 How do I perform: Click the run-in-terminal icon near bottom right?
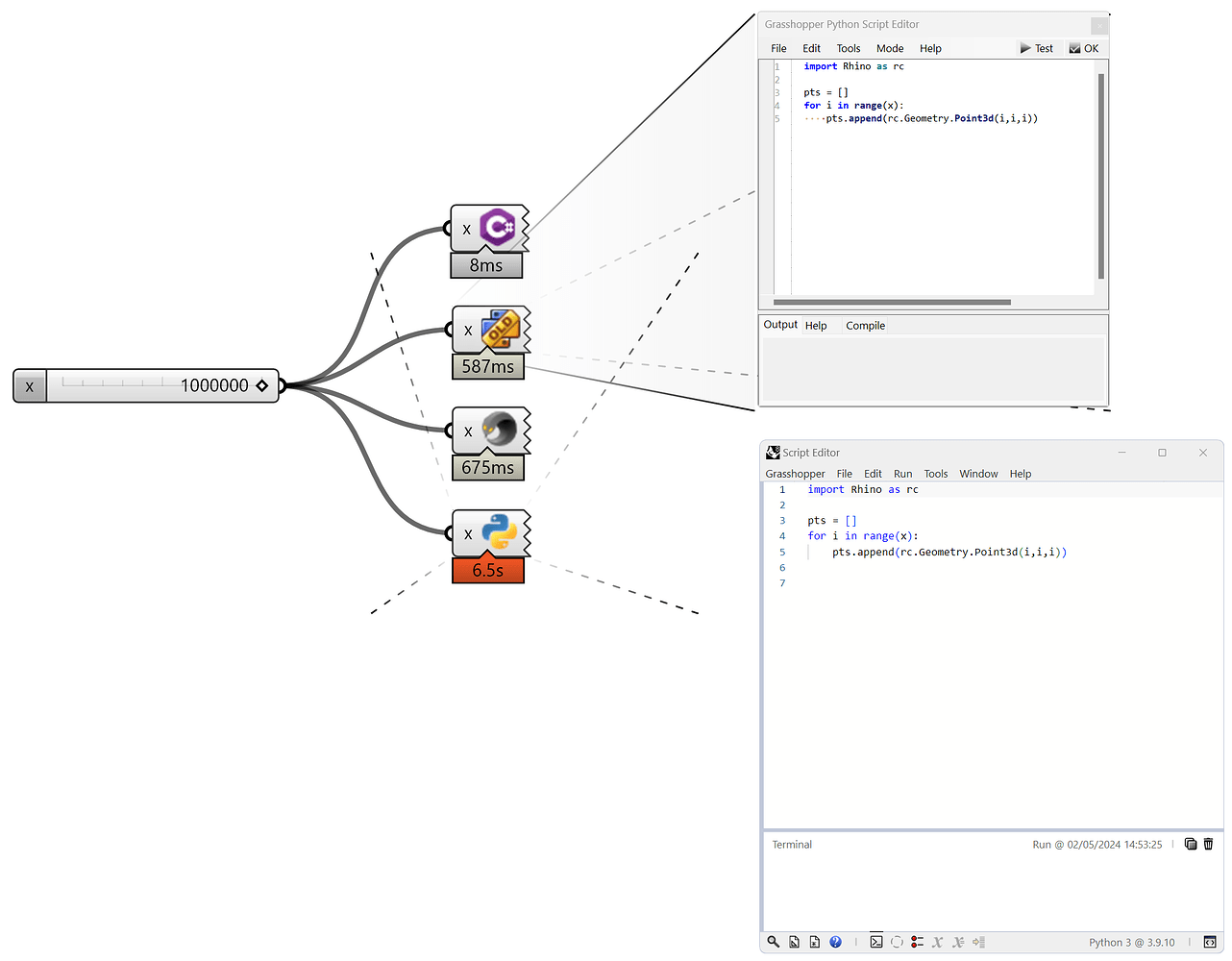click(875, 942)
